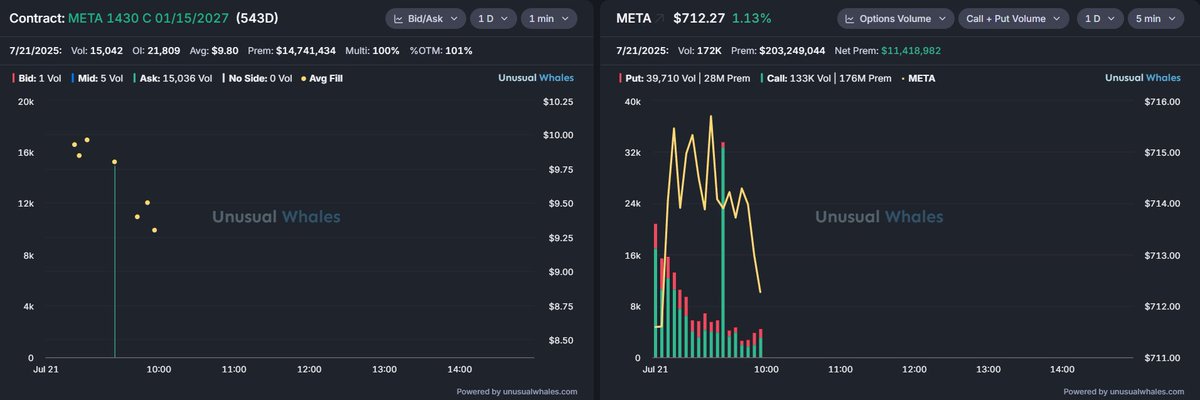
Task: Click the tall green Ask volume bar
Action: coord(115,260)
